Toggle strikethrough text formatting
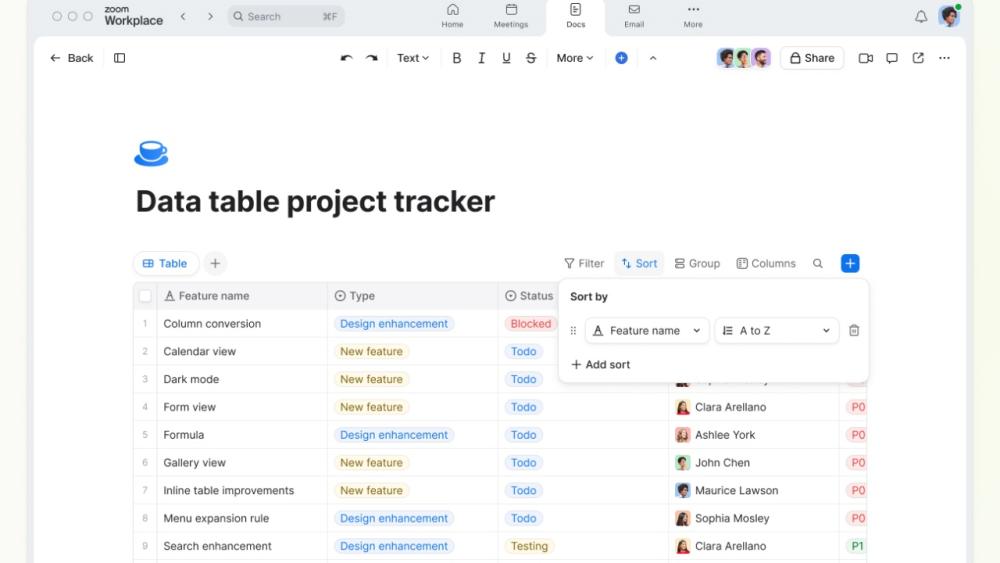This screenshot has height=563, width=1000. point(531,58)
